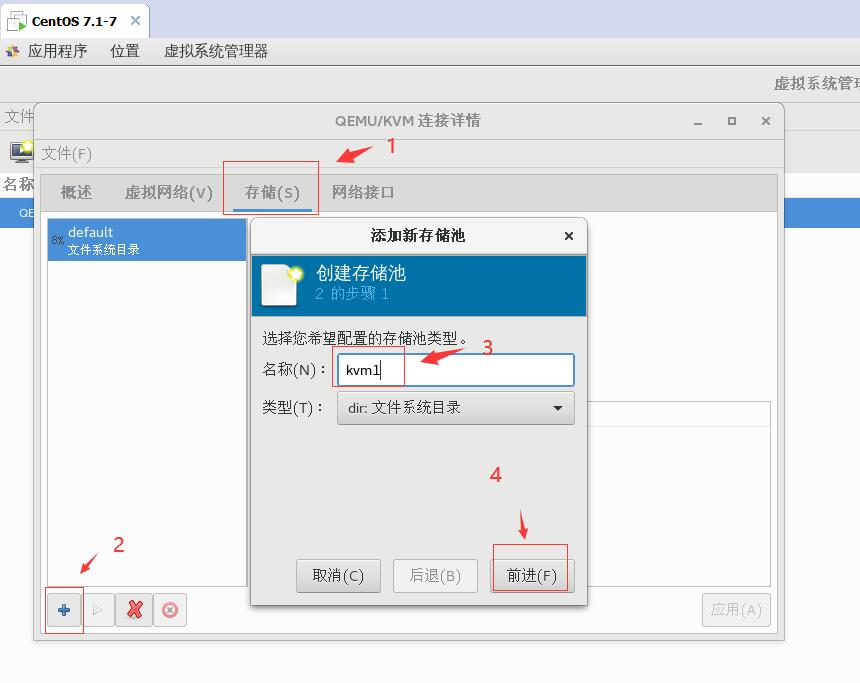Image resolution: width=860 pixels, height=683 pixels.
Task: Click the 后退(B) back button
Action: tap(435, 575)
